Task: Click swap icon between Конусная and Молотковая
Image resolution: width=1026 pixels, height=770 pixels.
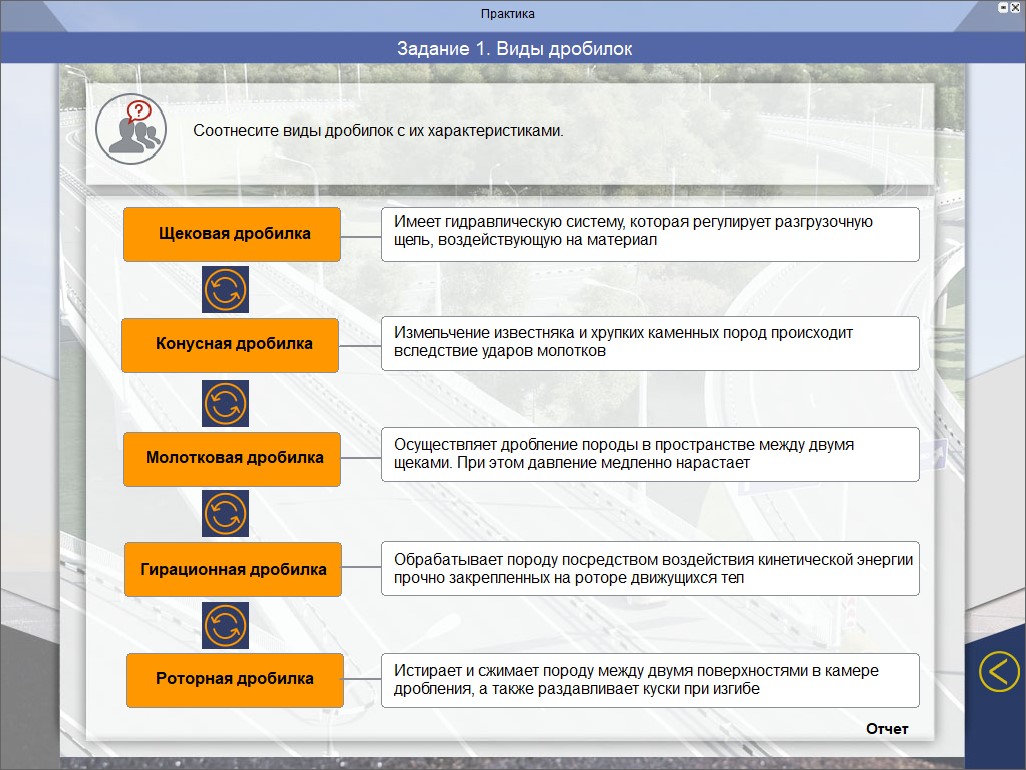Action: pyautogui.click(x=225, y=402)
